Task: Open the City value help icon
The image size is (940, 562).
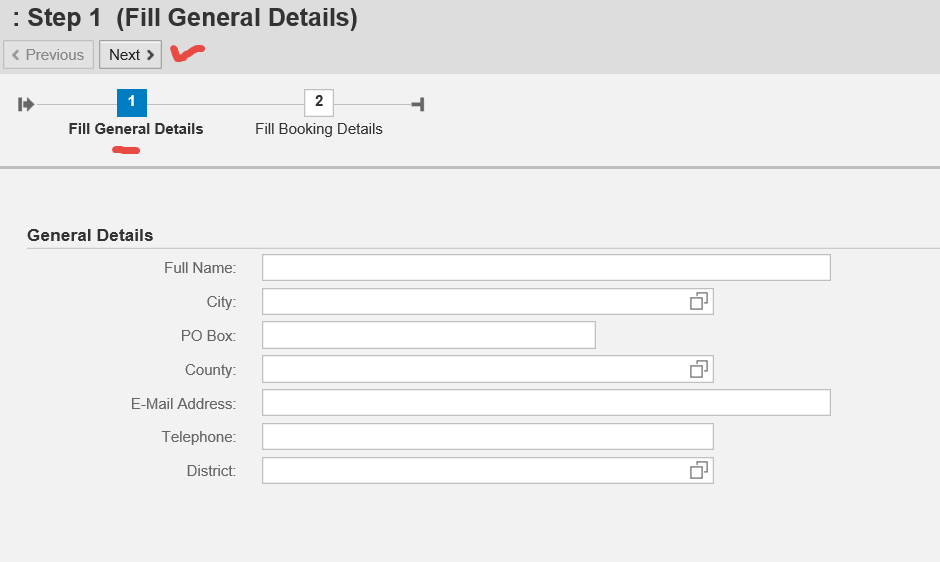Action: click(x=699, y=301)
